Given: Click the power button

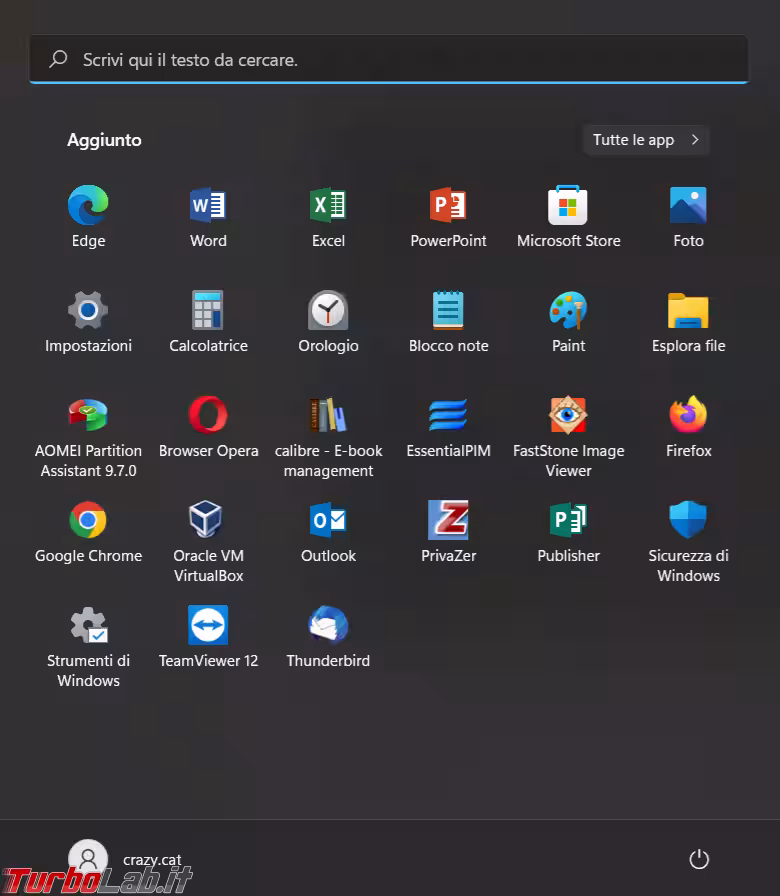Looking at the screenshot, I should pyautogui.click(x=699, y=859).
